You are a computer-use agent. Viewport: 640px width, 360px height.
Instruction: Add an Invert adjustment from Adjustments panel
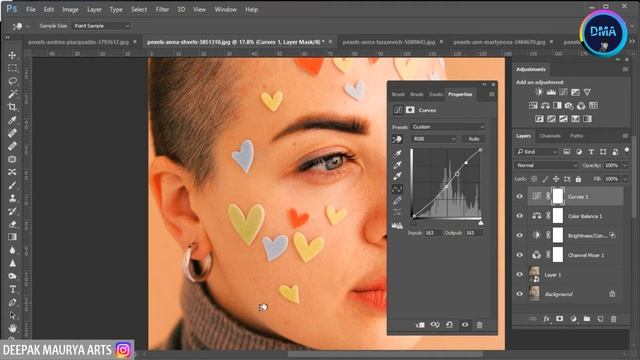click(539, 119)
